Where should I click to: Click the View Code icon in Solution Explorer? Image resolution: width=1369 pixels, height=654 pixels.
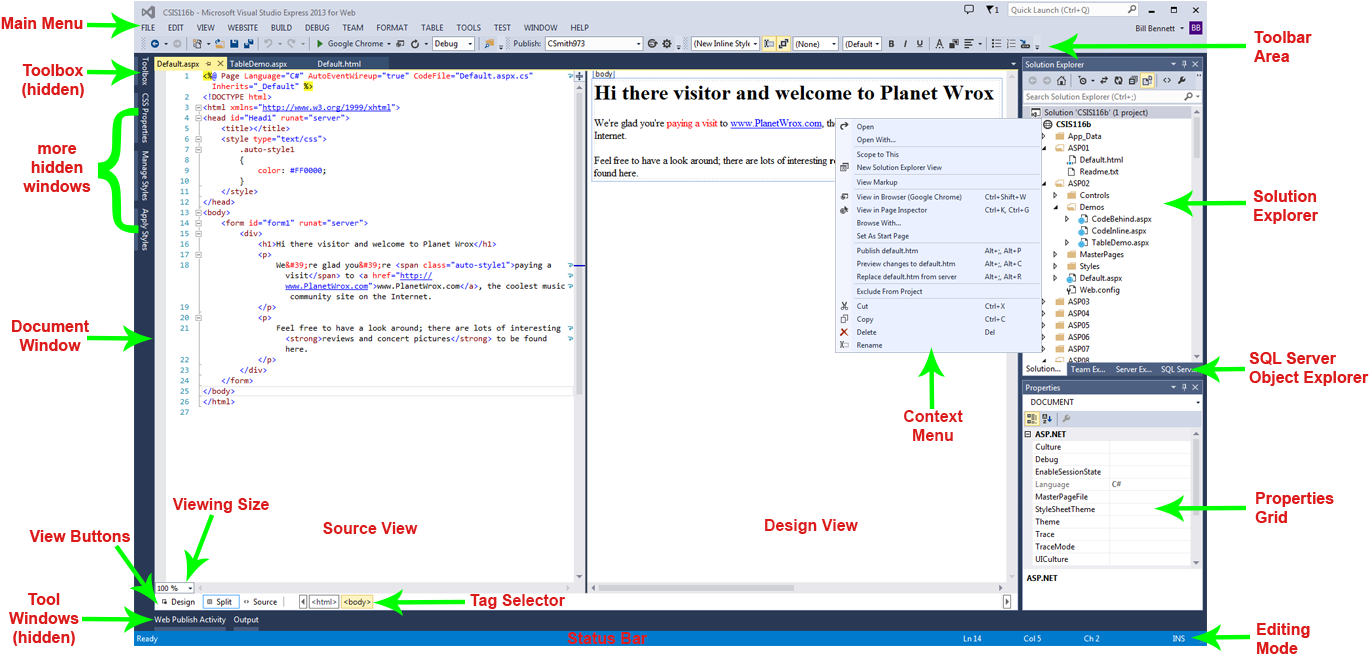click(x=1166, y=80)
